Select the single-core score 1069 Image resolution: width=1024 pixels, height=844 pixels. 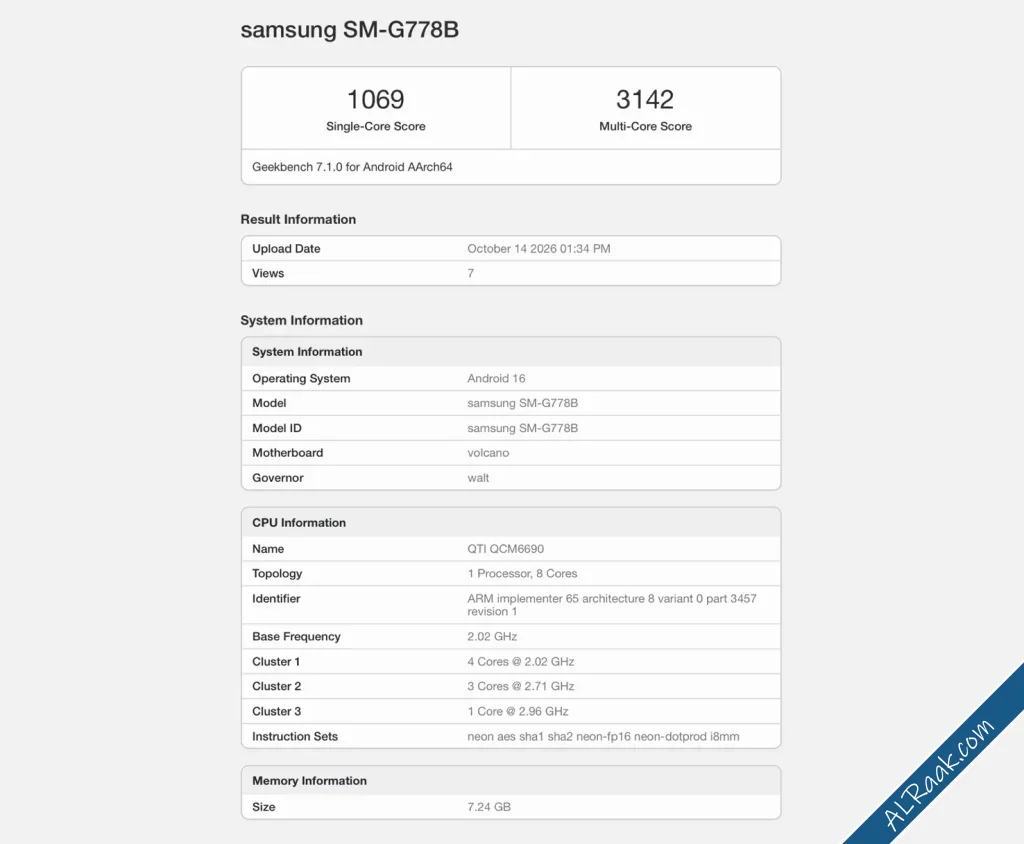pos(376,99)
